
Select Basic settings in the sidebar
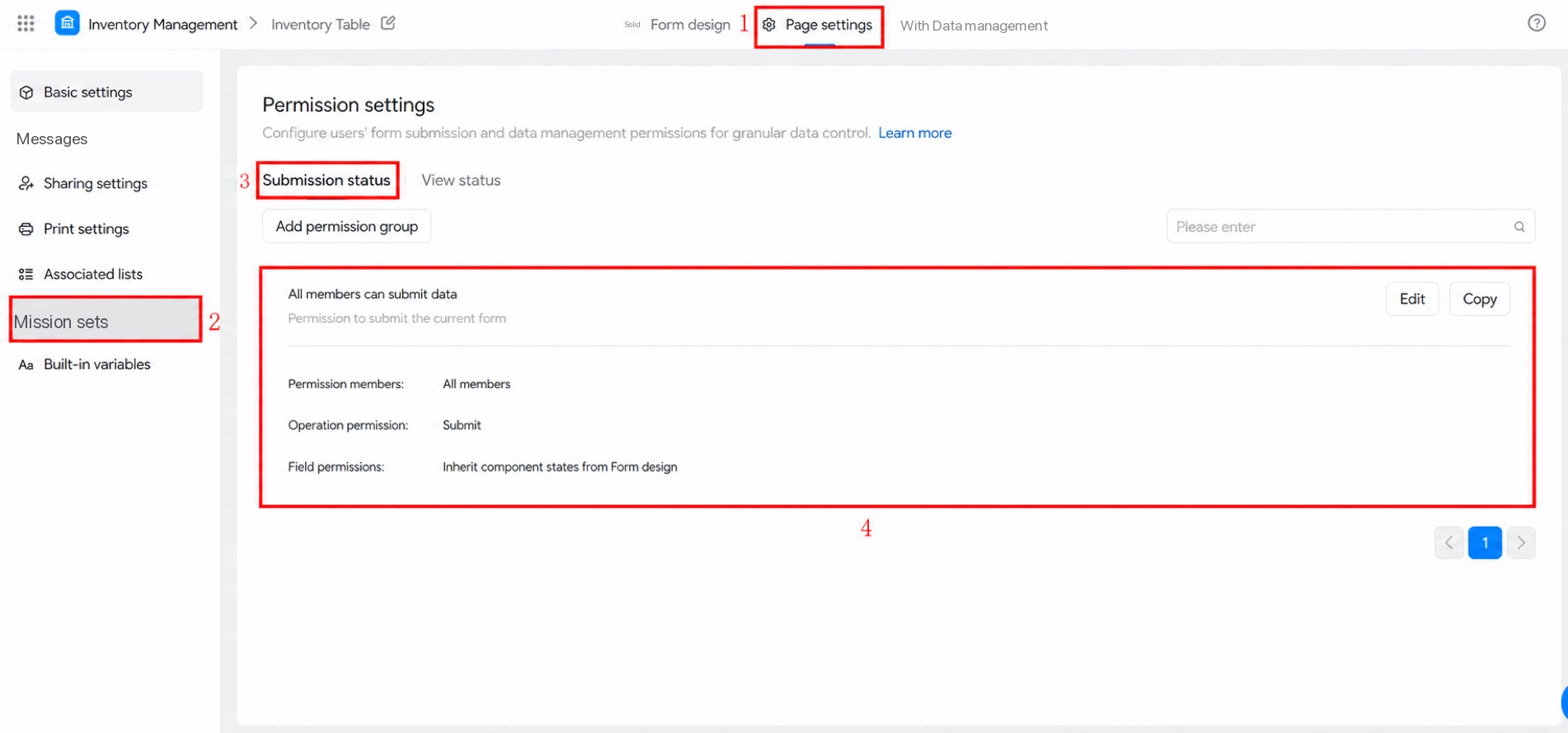click(106, 92)
